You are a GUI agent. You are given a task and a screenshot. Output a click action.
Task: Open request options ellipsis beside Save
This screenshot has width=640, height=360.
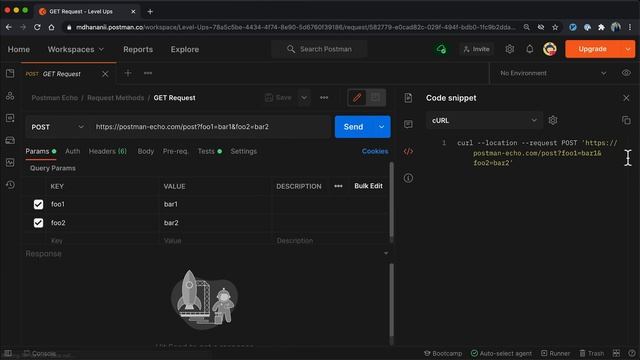pyautogui.click(x=324, y=98)
